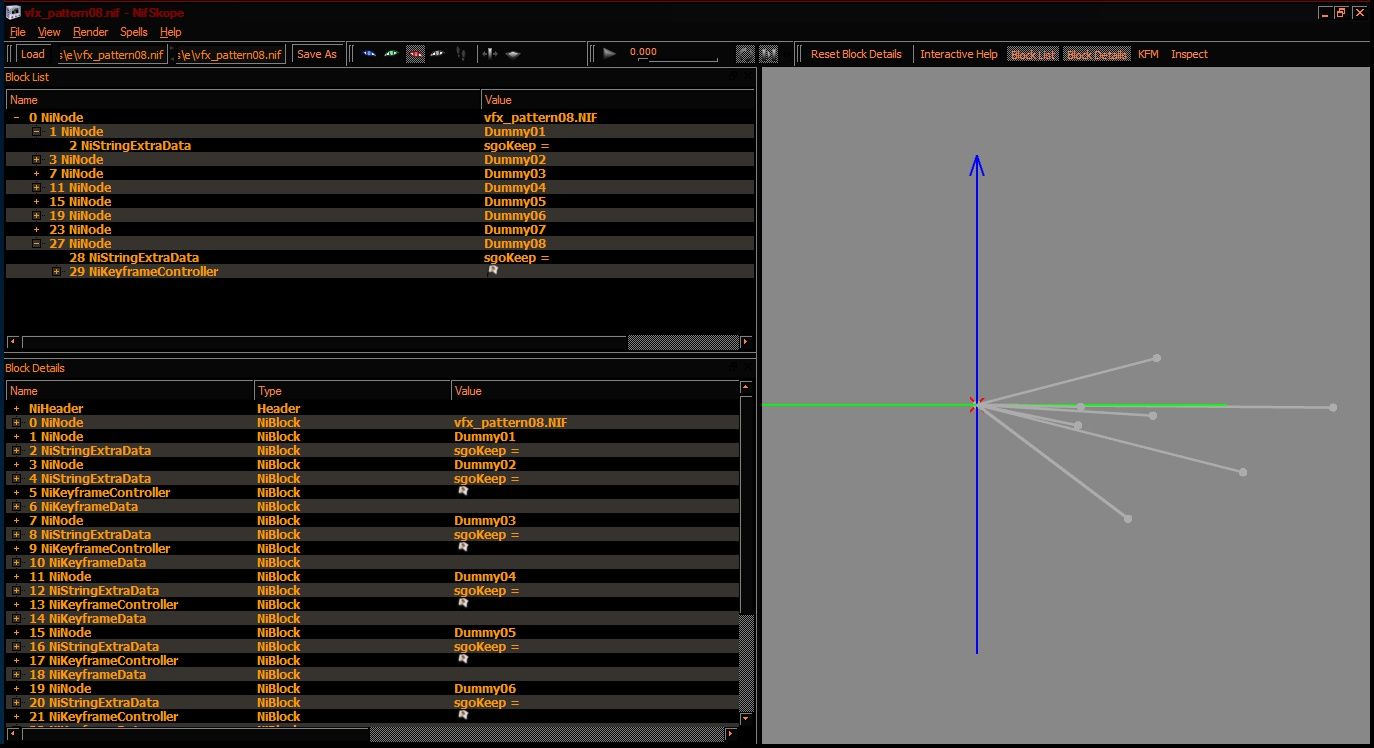1374x748 pixels.
Task: Select 28 NiStringExtraData in Block List
Action: tap(134, 258)
